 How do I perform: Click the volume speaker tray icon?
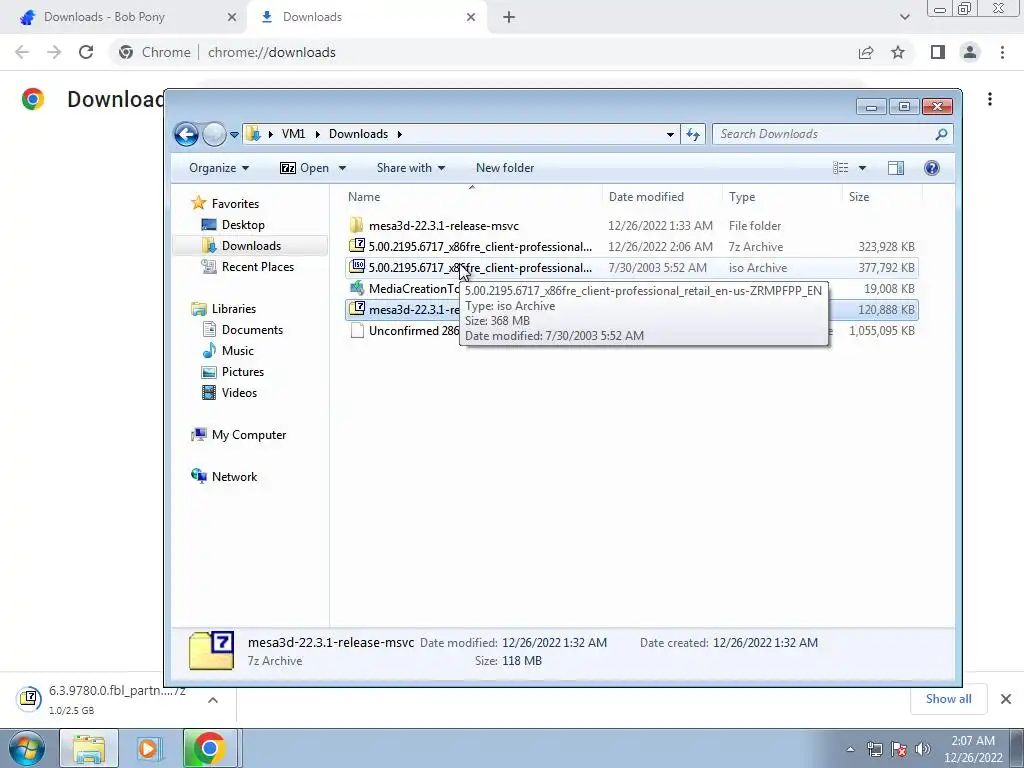(923, 749)
